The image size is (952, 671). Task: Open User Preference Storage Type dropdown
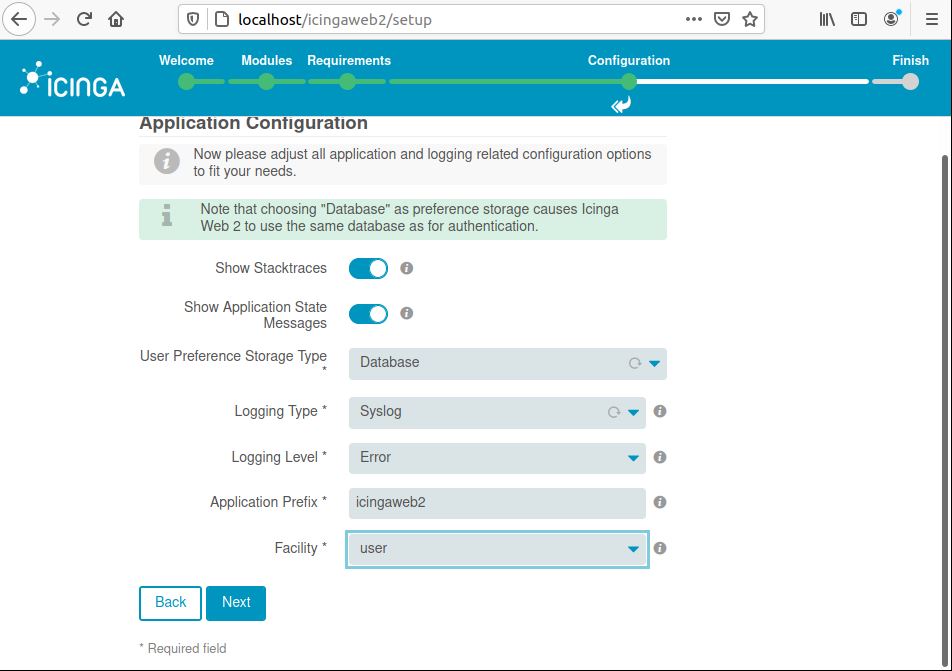[x=508, y=363]
